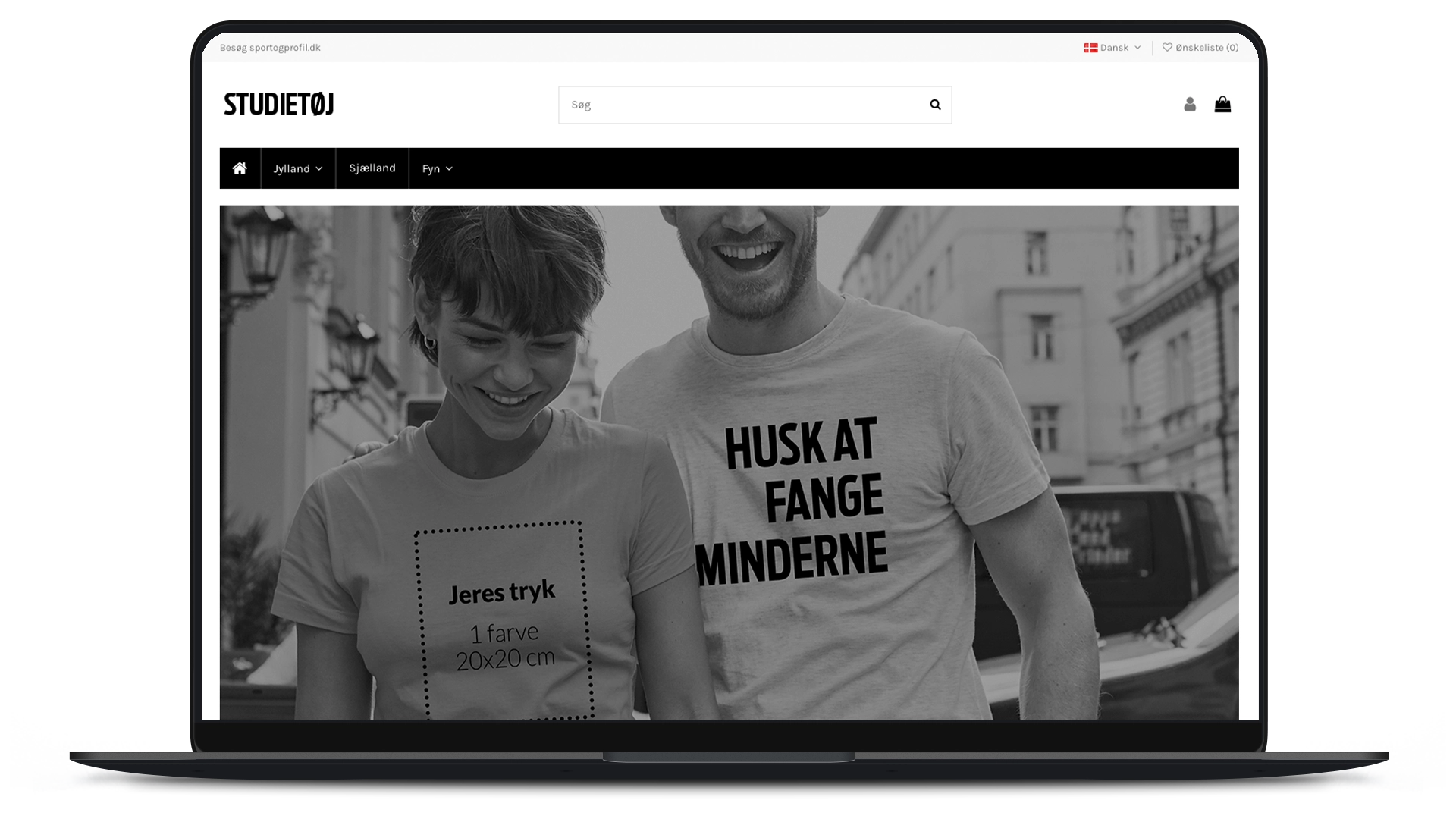Select the magnifier inside the search bar

click(x=934, y=105)
